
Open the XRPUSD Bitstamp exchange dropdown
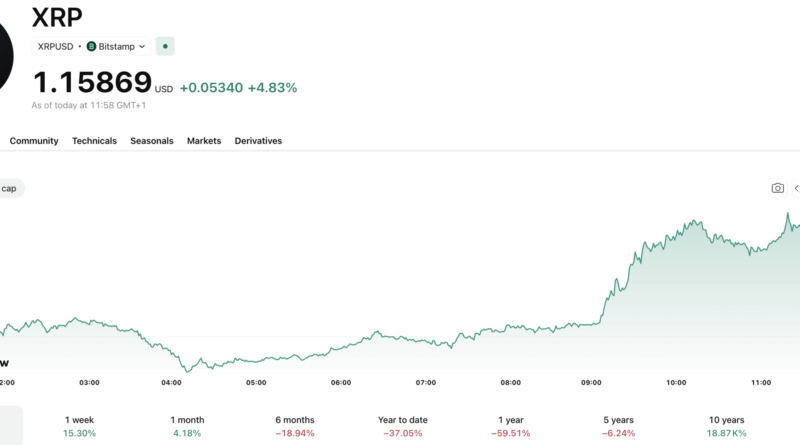pyautogui.click(x=91, y=46)
